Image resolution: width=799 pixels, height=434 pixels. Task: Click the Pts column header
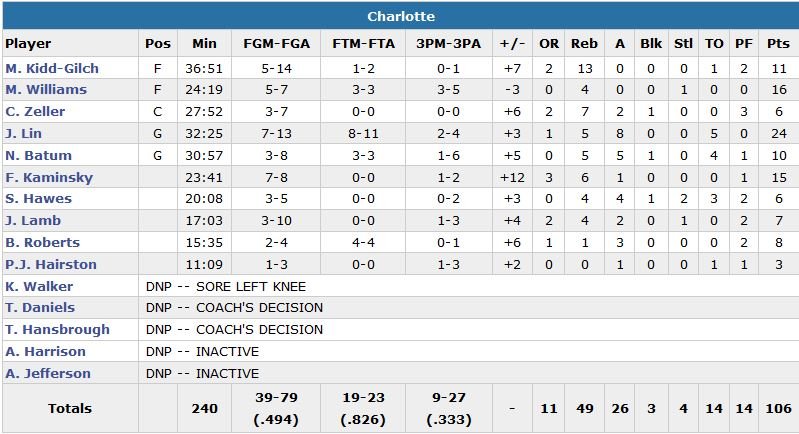(777, 44)
